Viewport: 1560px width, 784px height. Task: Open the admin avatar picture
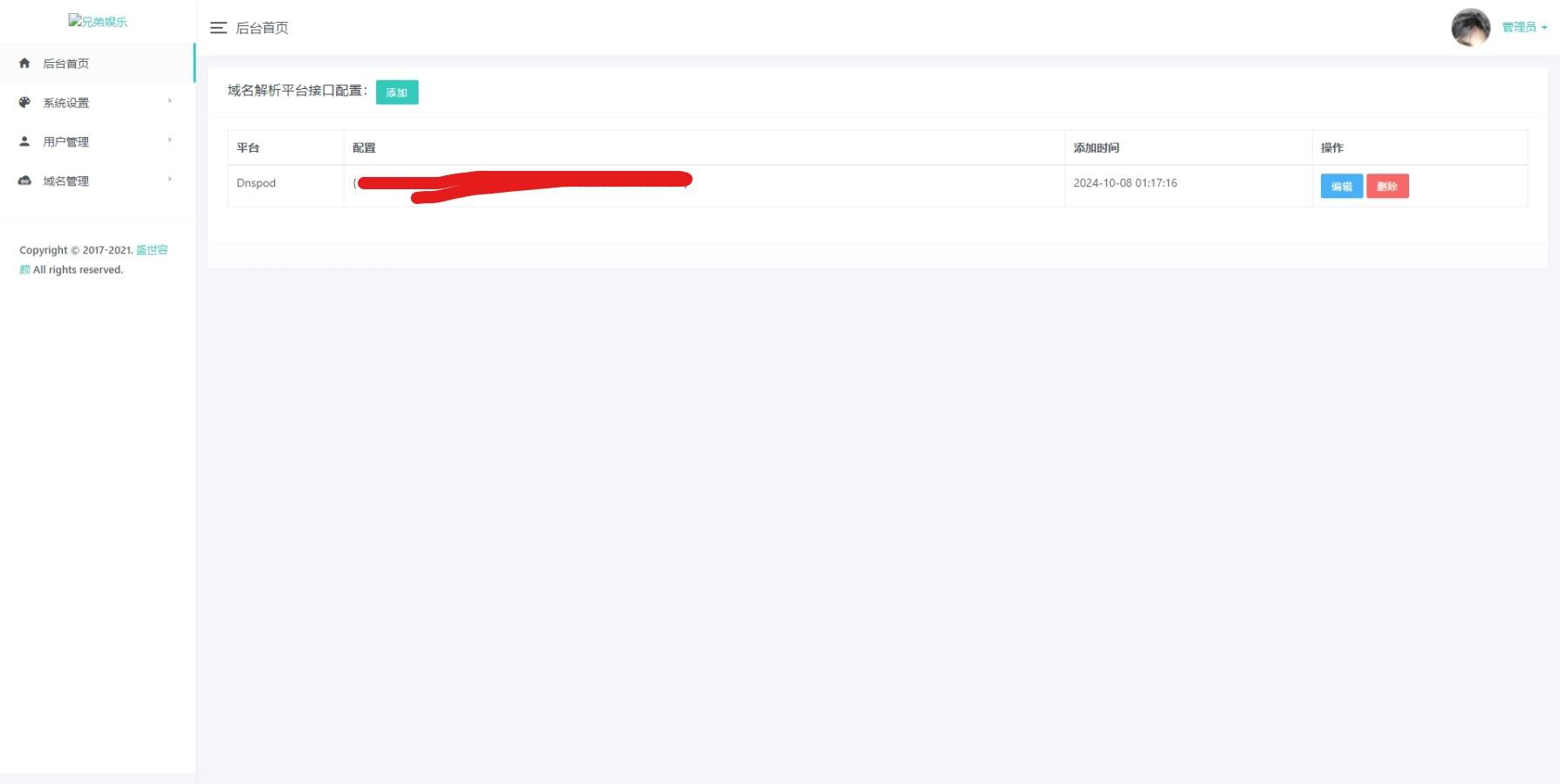click(x=1470, y=28)
